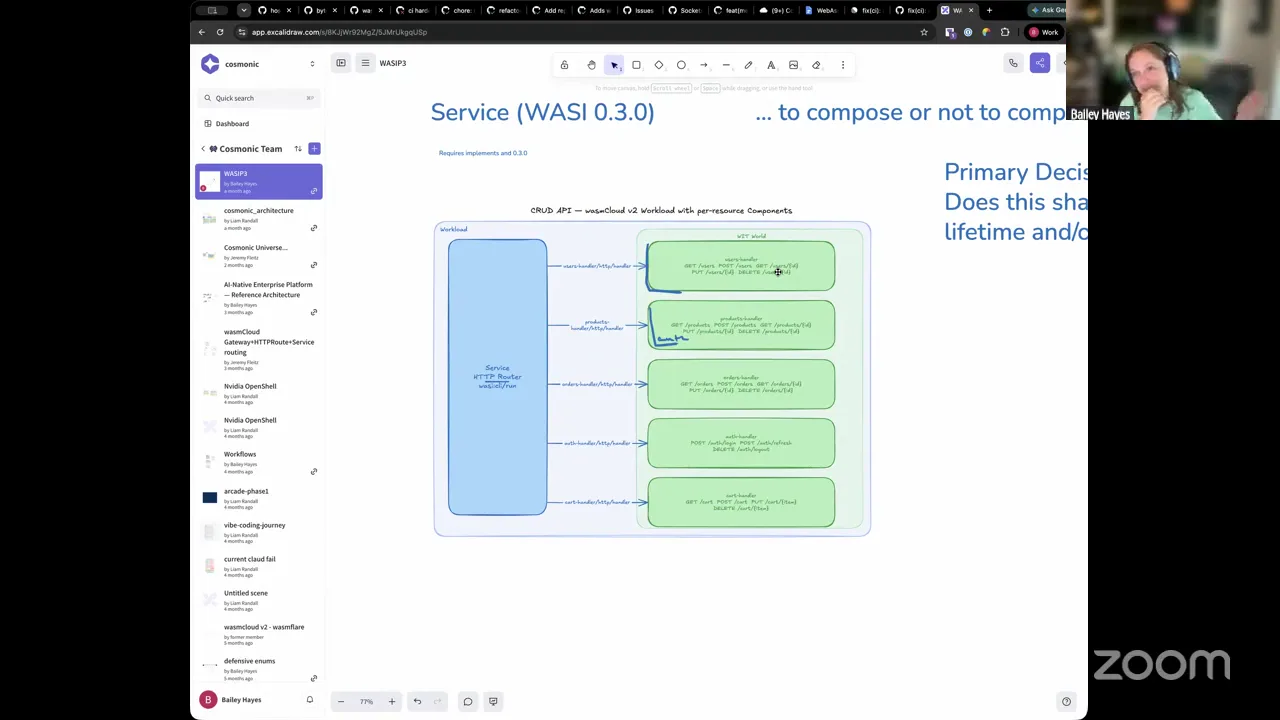Open the Untitled scene
This screenshot has width=1280, height=720.
(259, 599)
